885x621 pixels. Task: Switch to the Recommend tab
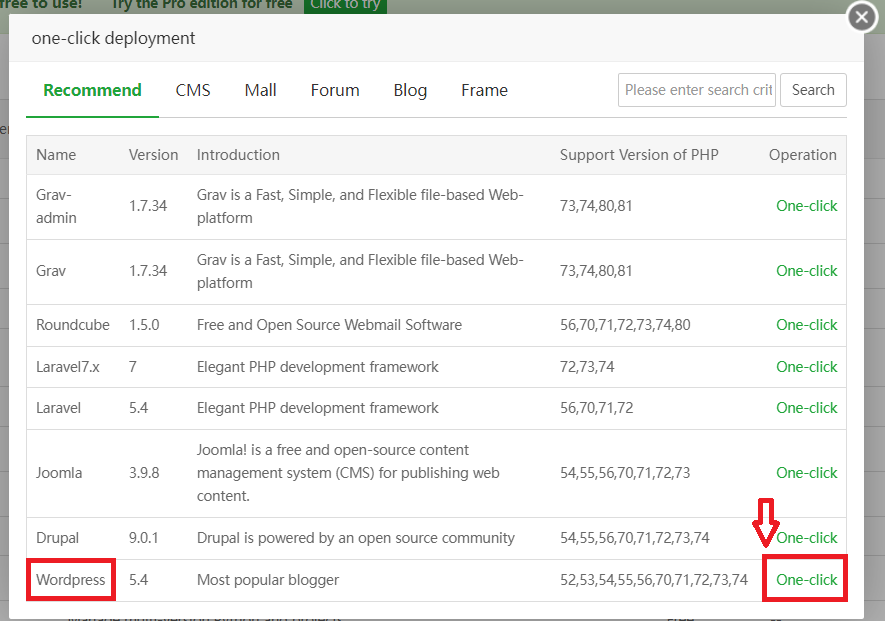coord(92,90)
